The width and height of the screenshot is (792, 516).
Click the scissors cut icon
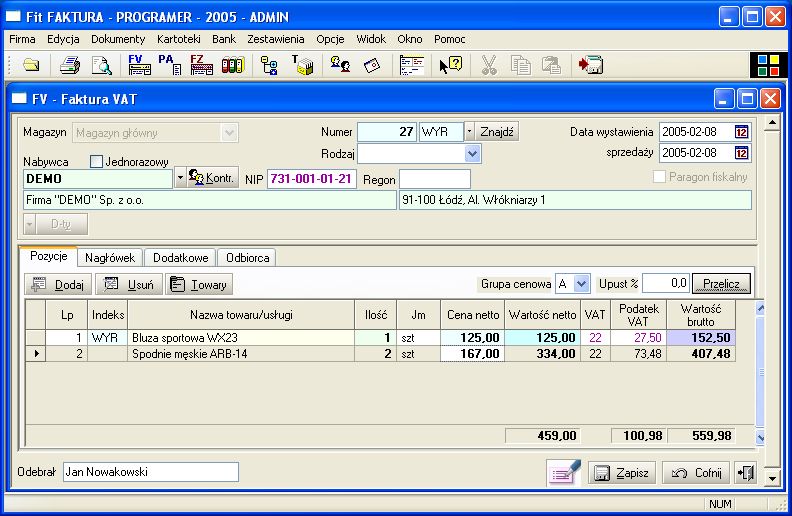(x=488, y=65)
